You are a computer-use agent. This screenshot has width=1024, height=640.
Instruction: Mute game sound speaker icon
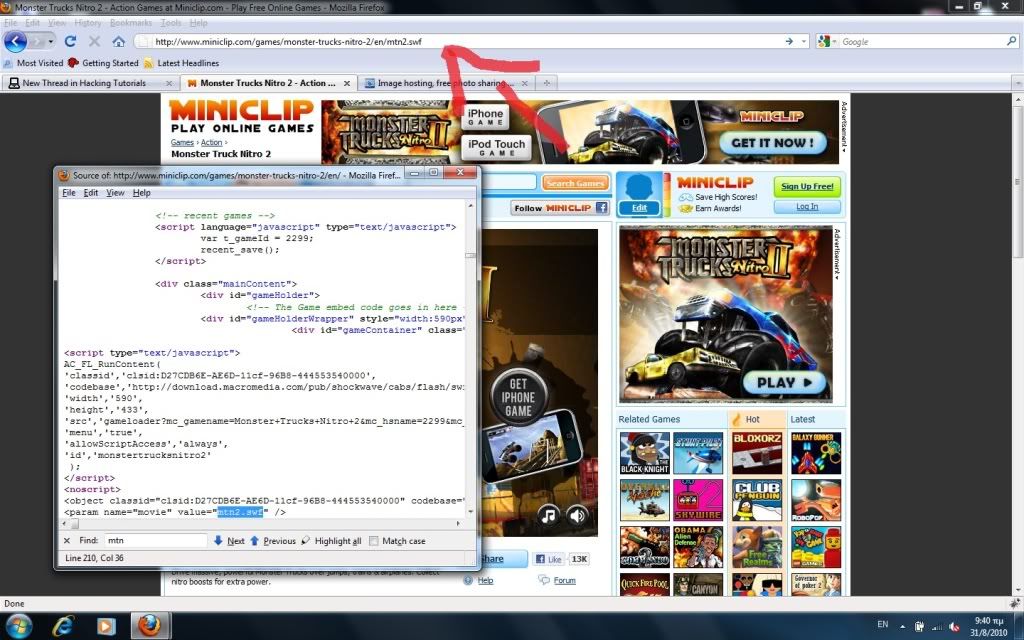(x=577, y=516)
